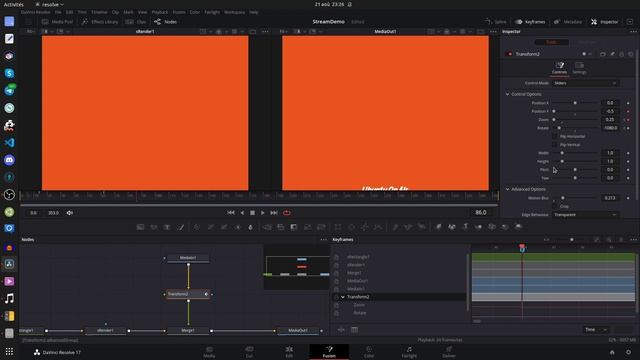The width and height of the screenshot is (640, 360).
Task: Adjust the Keyframes panel zoom slider
Action: coord(572,240)
